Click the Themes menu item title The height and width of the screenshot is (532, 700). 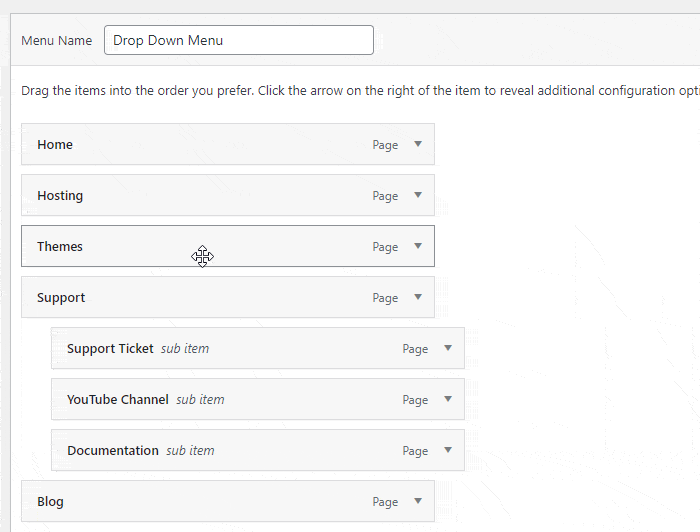point(60,247)
